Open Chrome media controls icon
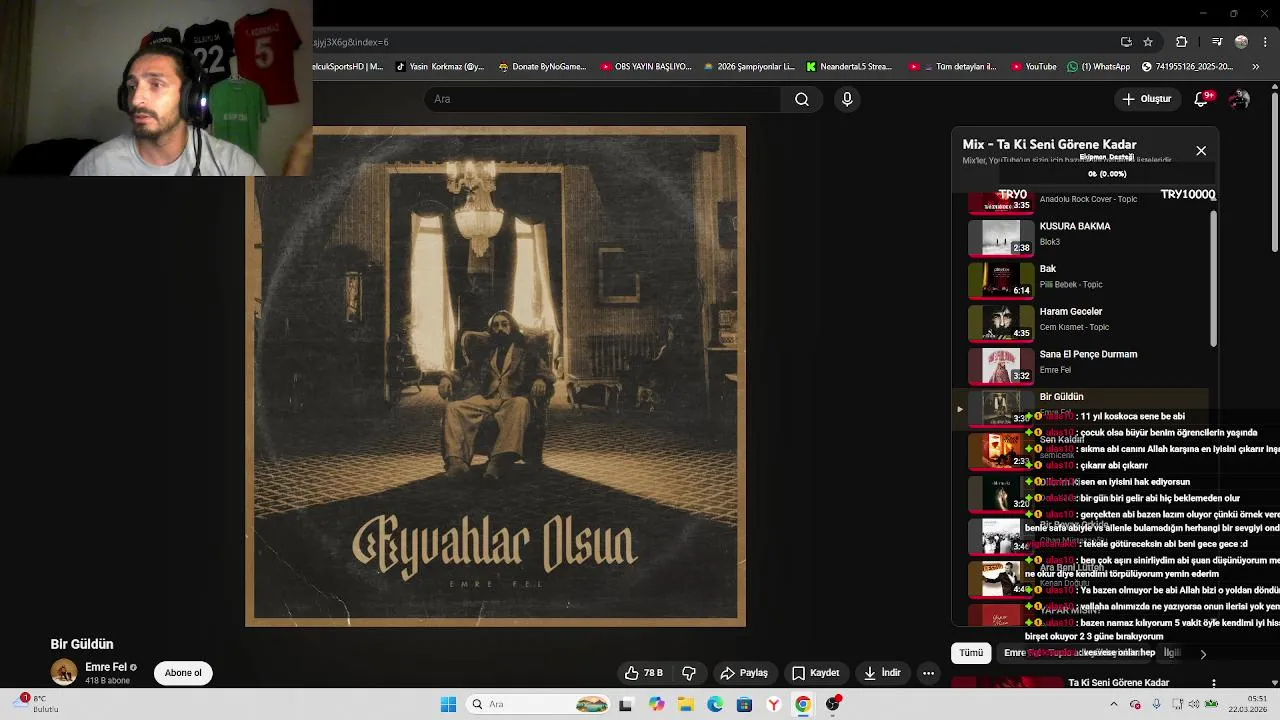 click(x=1216, y=42)
